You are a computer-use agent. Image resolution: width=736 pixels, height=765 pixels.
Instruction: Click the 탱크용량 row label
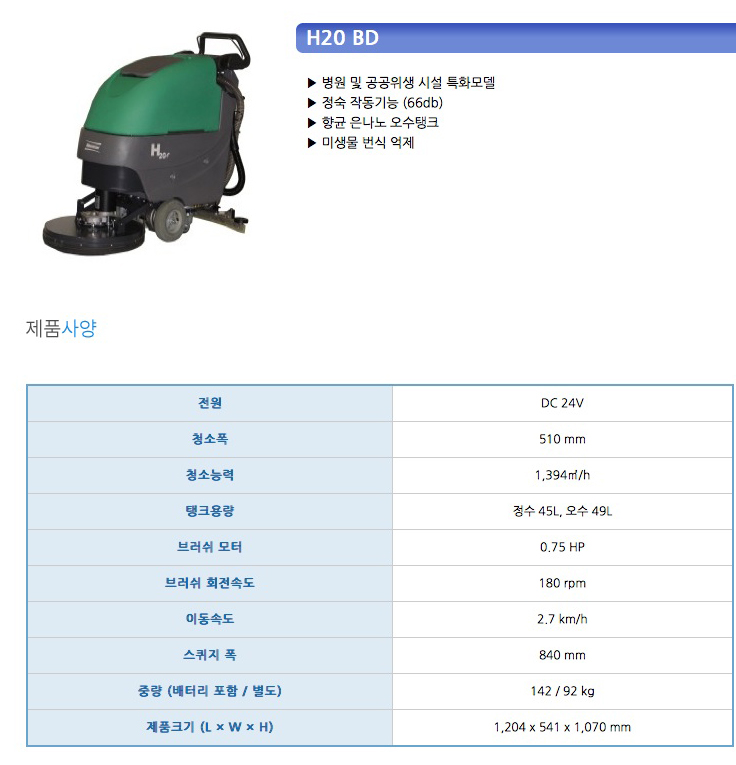[x=210, y=511]
